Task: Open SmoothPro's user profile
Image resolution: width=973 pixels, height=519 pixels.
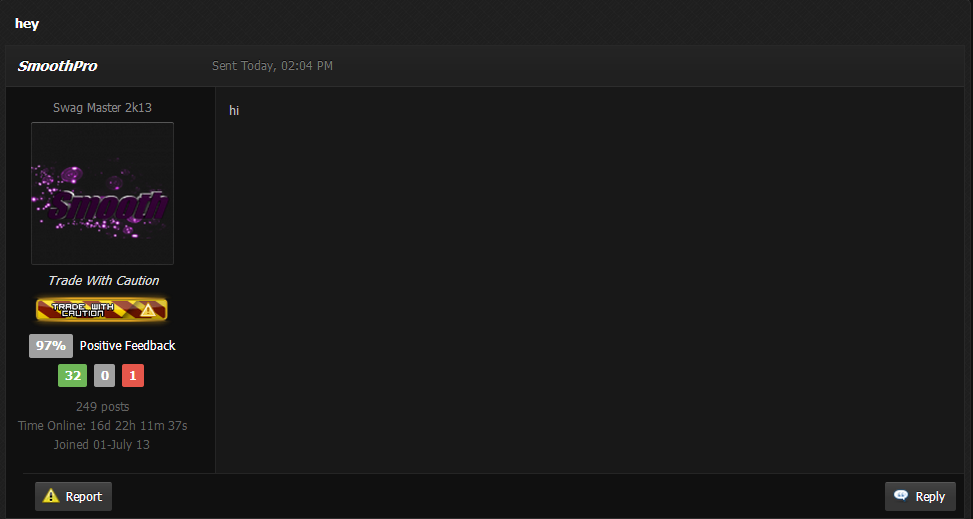Action: point(57,66)
